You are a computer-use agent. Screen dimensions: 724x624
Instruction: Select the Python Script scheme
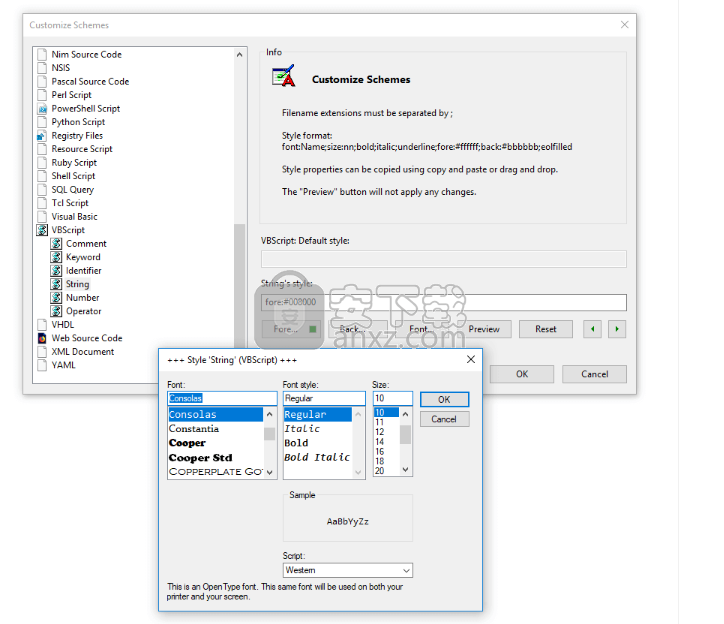click(x=78, y=122)
